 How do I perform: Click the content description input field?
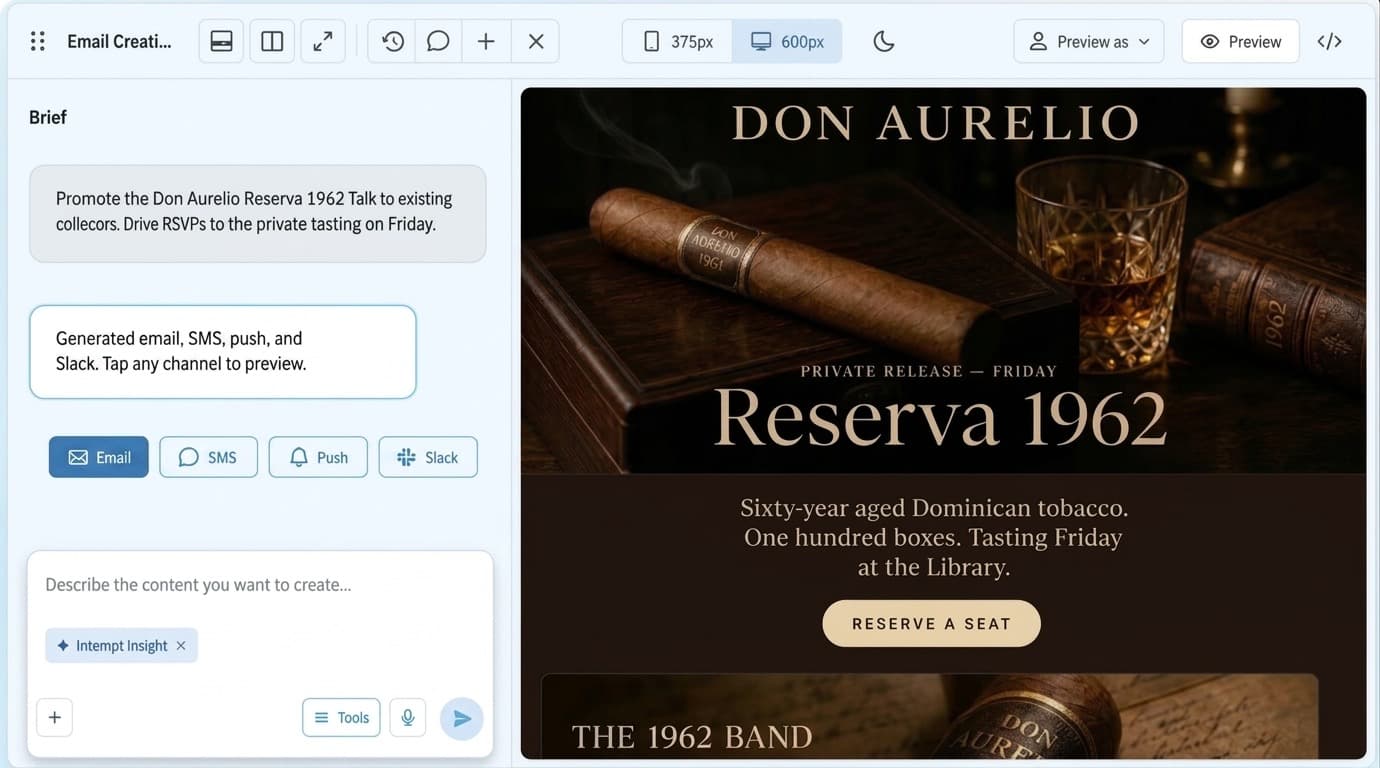point(260,585)
